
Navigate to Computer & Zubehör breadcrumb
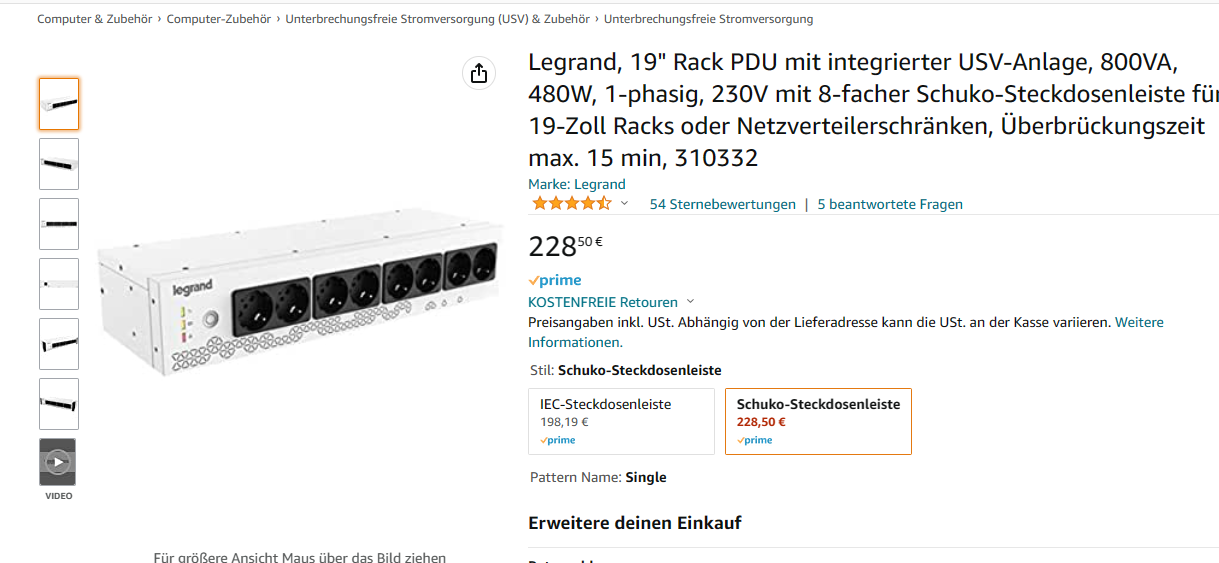pyautogui.click(x=94, y=19)
